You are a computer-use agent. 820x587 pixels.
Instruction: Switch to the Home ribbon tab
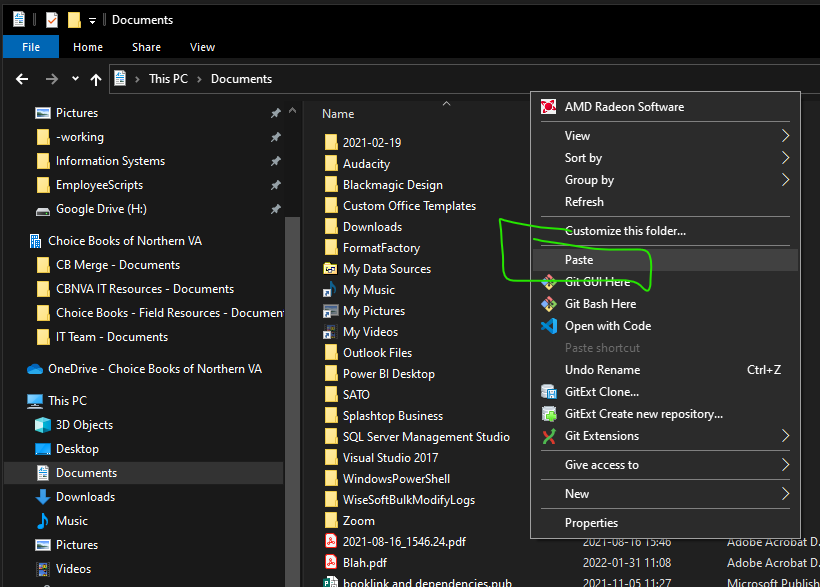(x=88, y=47)
